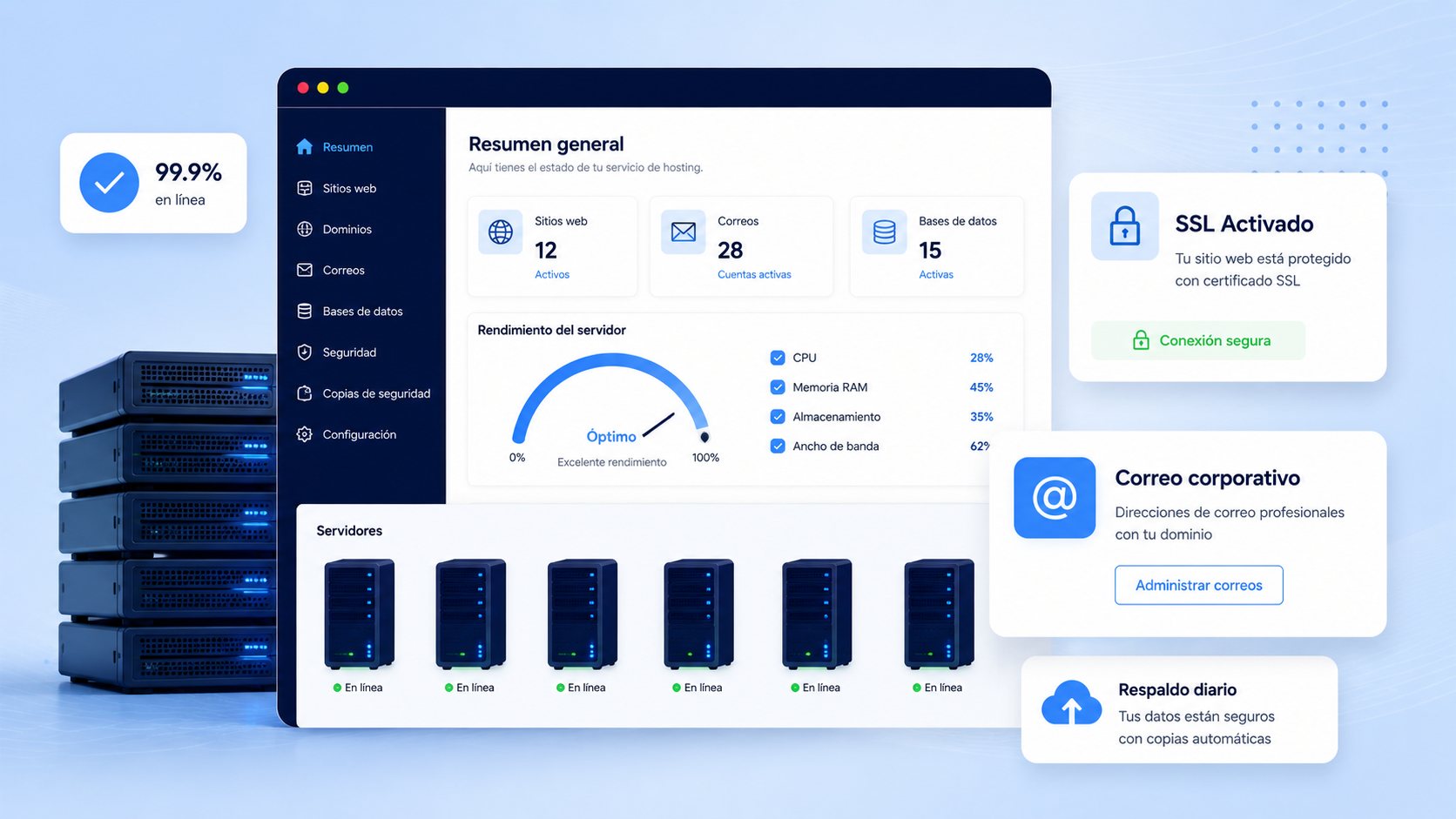
Task: Click the number 15 on Bases de datos card
Action: [x=930, y=251]
